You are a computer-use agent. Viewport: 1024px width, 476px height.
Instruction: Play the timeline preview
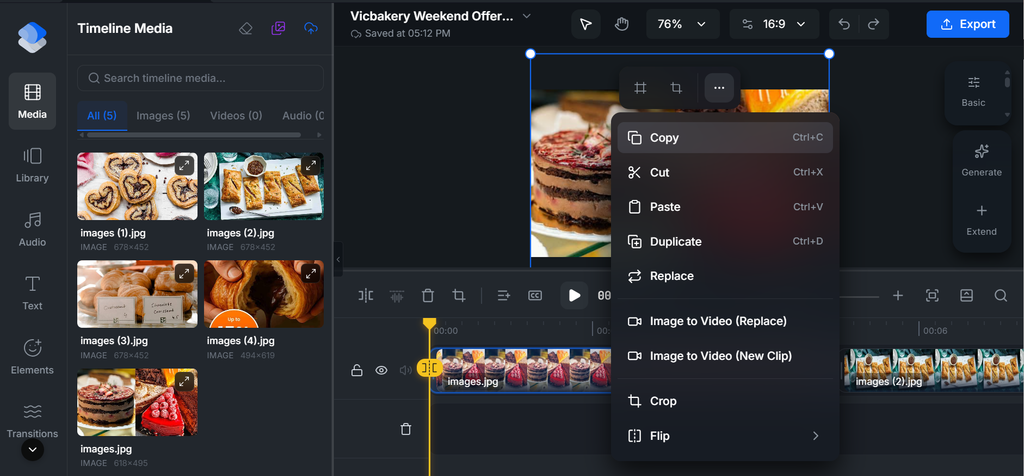point(574,296)
